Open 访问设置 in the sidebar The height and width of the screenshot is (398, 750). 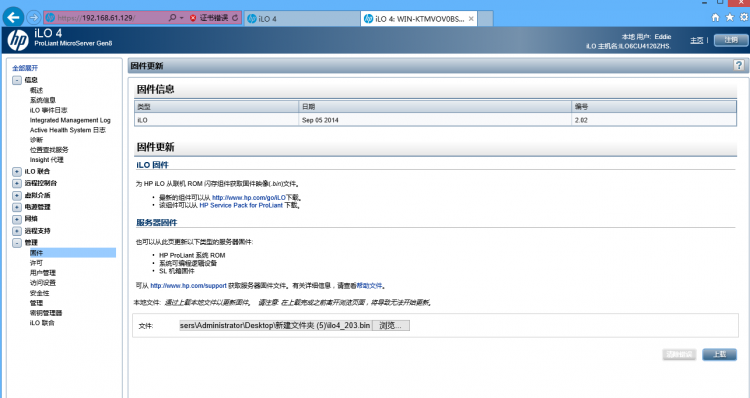pyautogui.click(x=43, y=283)
